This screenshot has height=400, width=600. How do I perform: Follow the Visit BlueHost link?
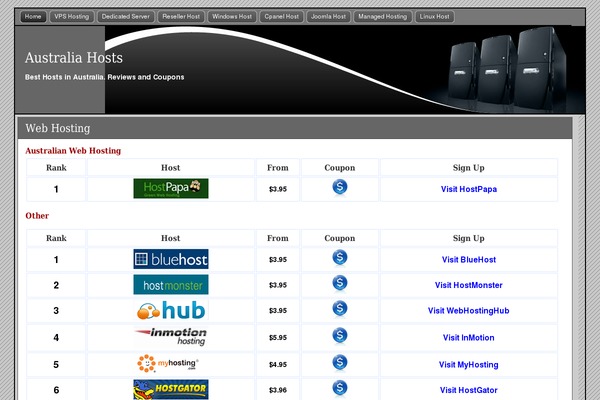tap(469, 260)
